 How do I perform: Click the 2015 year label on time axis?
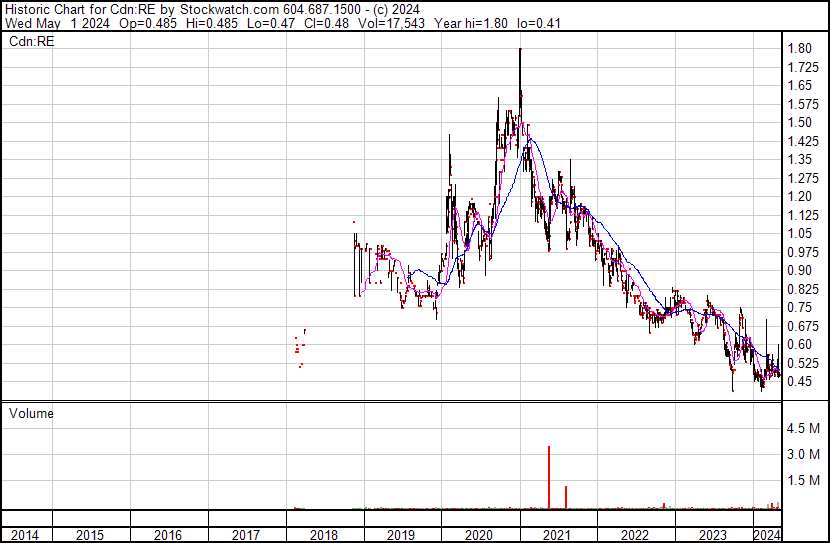pos(89,535)
